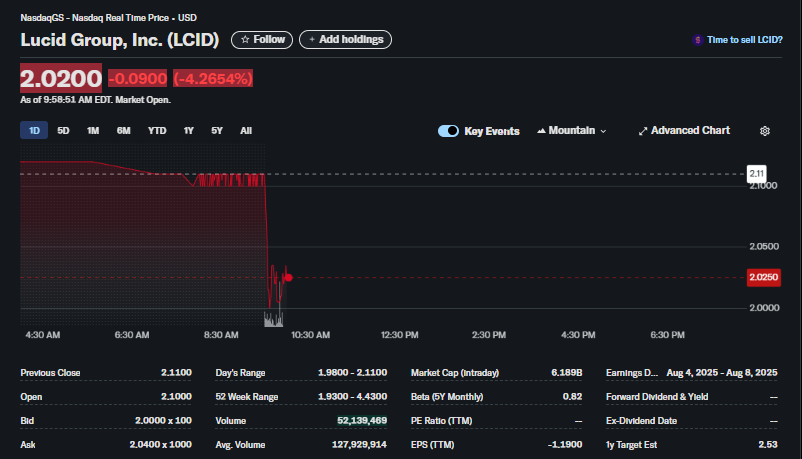Click the Market Cap value 6.189B

pos(567,373)
